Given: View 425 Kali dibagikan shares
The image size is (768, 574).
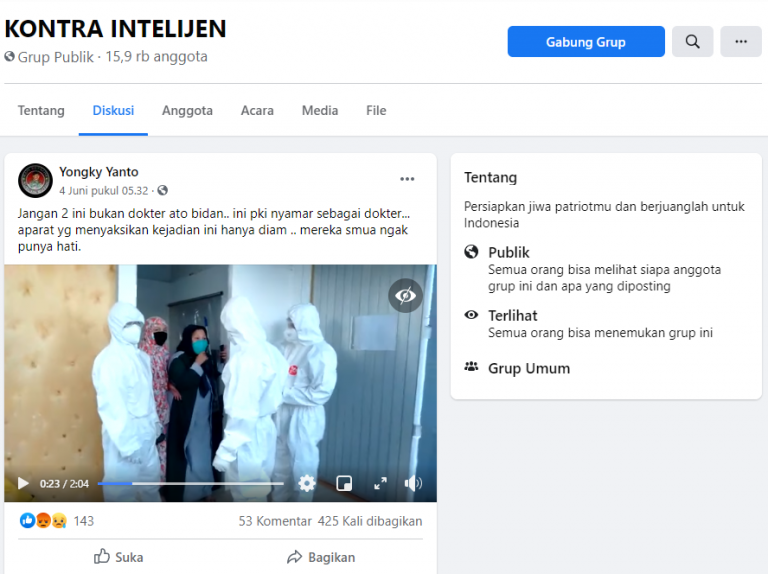Looking at the screenshot, I should 370,521.
